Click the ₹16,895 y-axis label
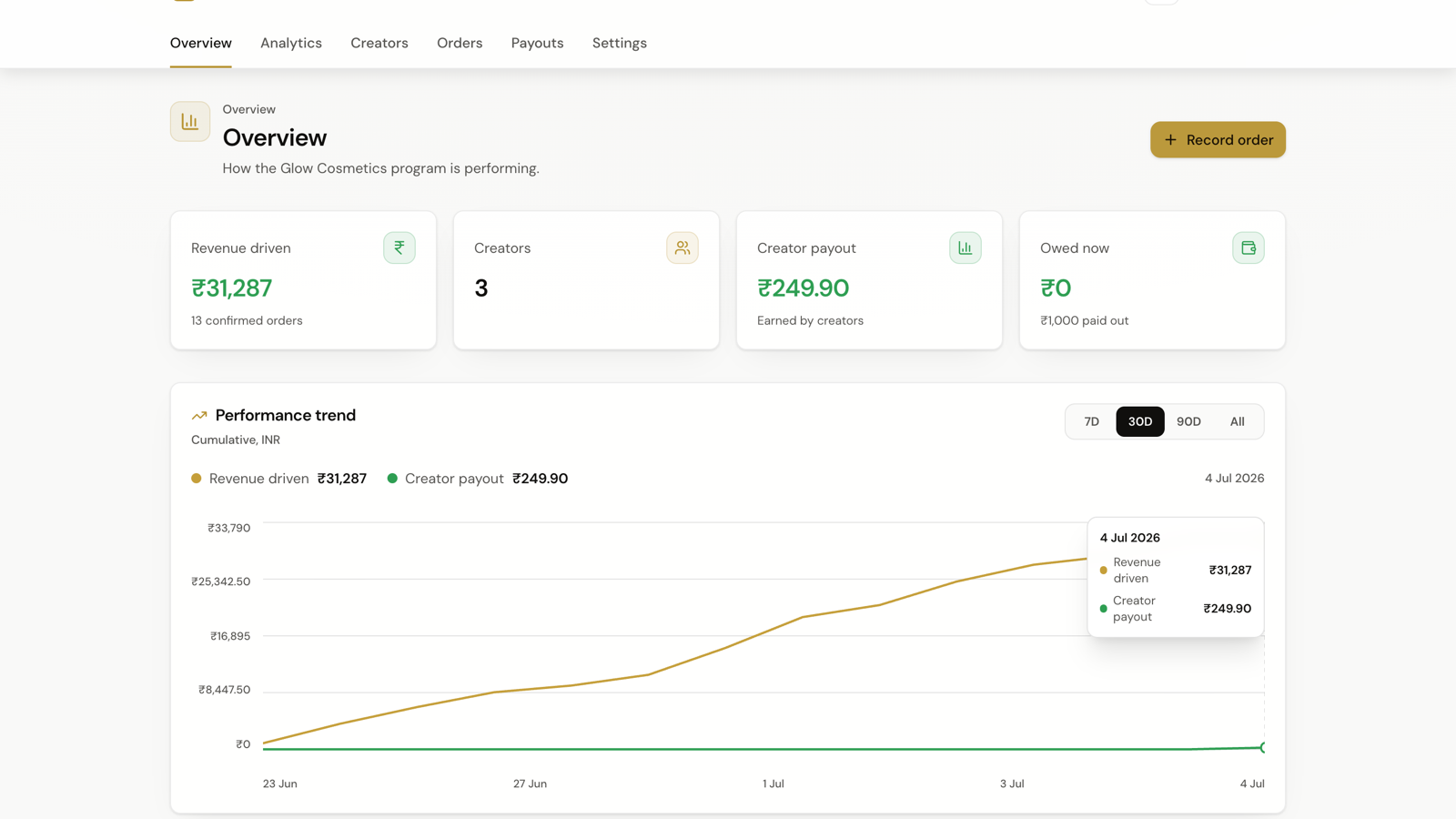Viewport: 1456px width, 819px height. (230, 636)
